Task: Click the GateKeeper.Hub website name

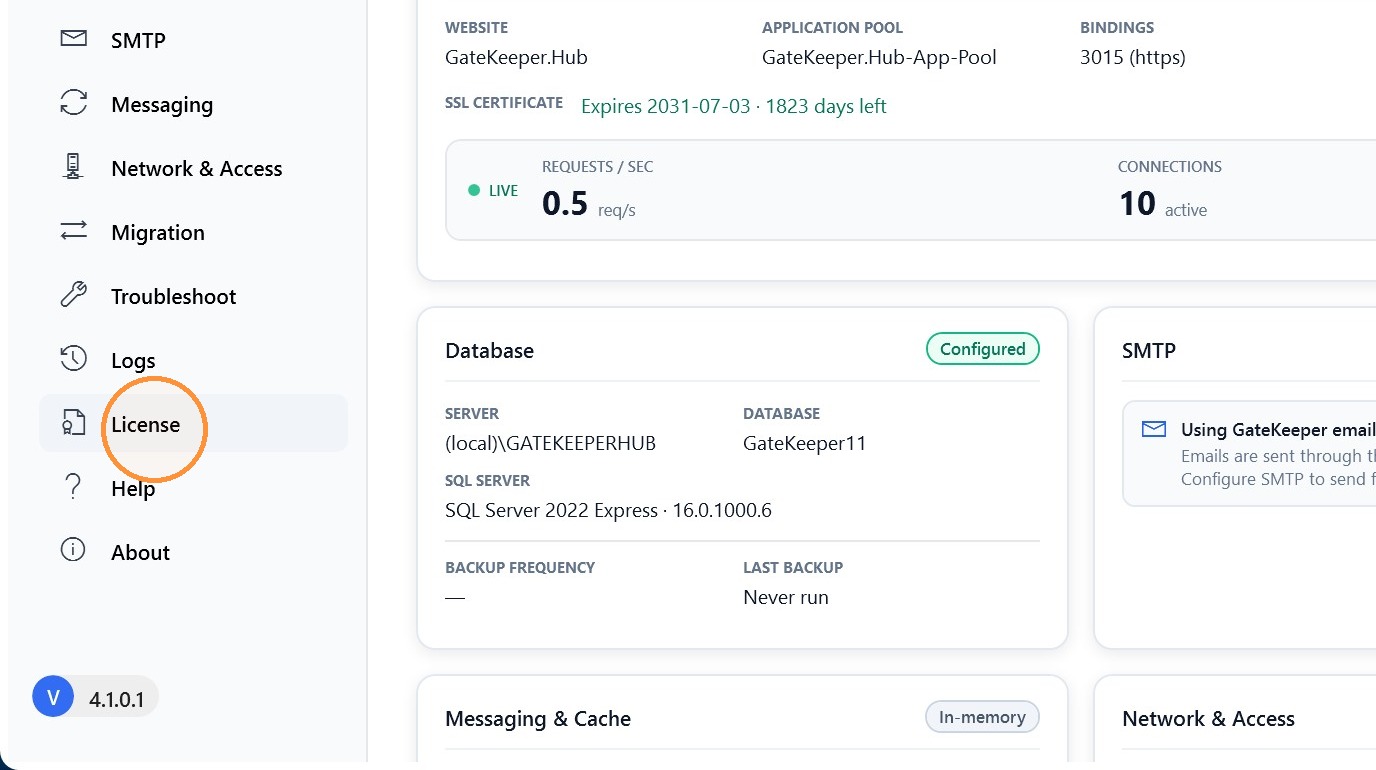Action: [x=516, y=57]
